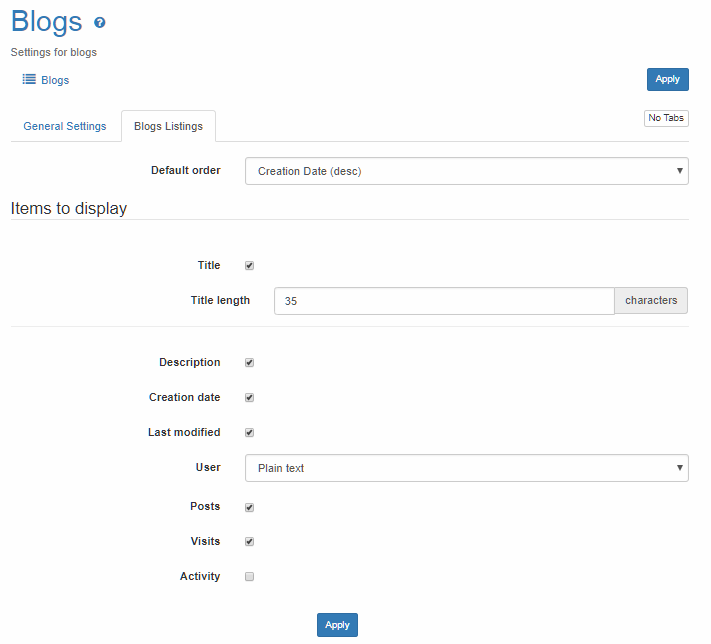The height and width of the screenshot is (644, 711).
Task: Expand the User display dropdown
Action: (466, 468)
